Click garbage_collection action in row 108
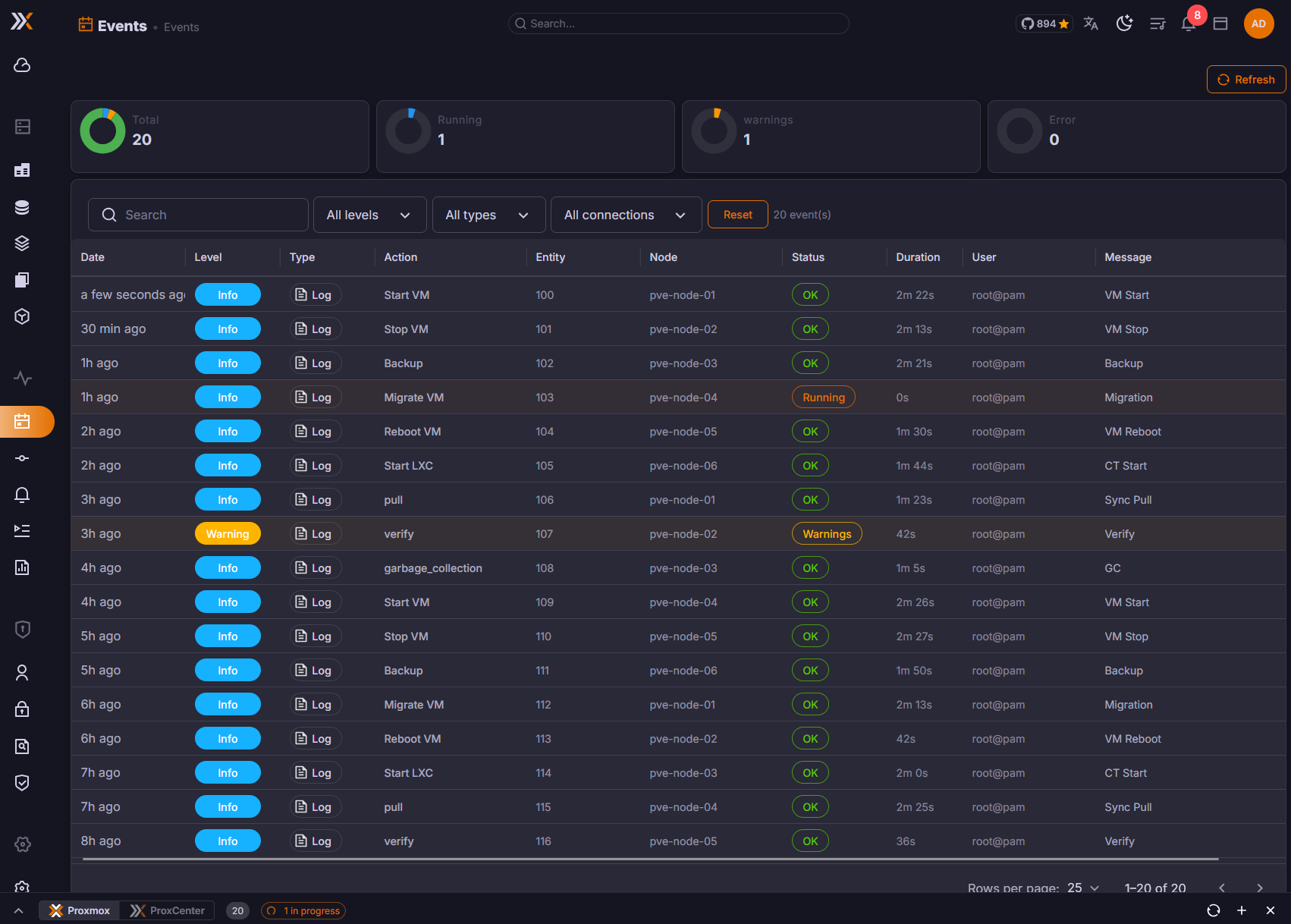Screen dimensions: 1291x924 tap(433, 567)
